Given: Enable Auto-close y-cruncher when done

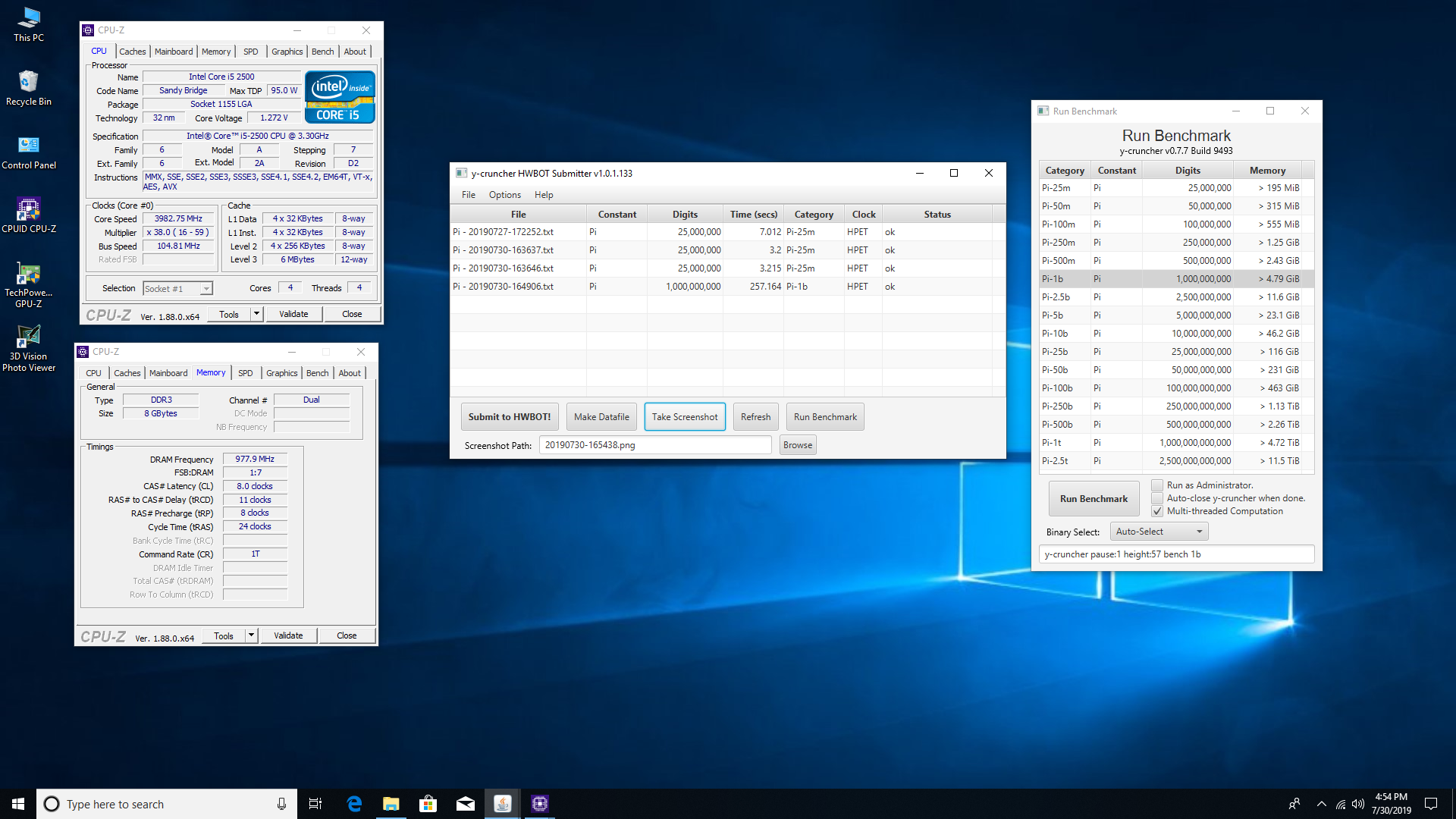Looking at the screenshot, I should pos(1157,498).
